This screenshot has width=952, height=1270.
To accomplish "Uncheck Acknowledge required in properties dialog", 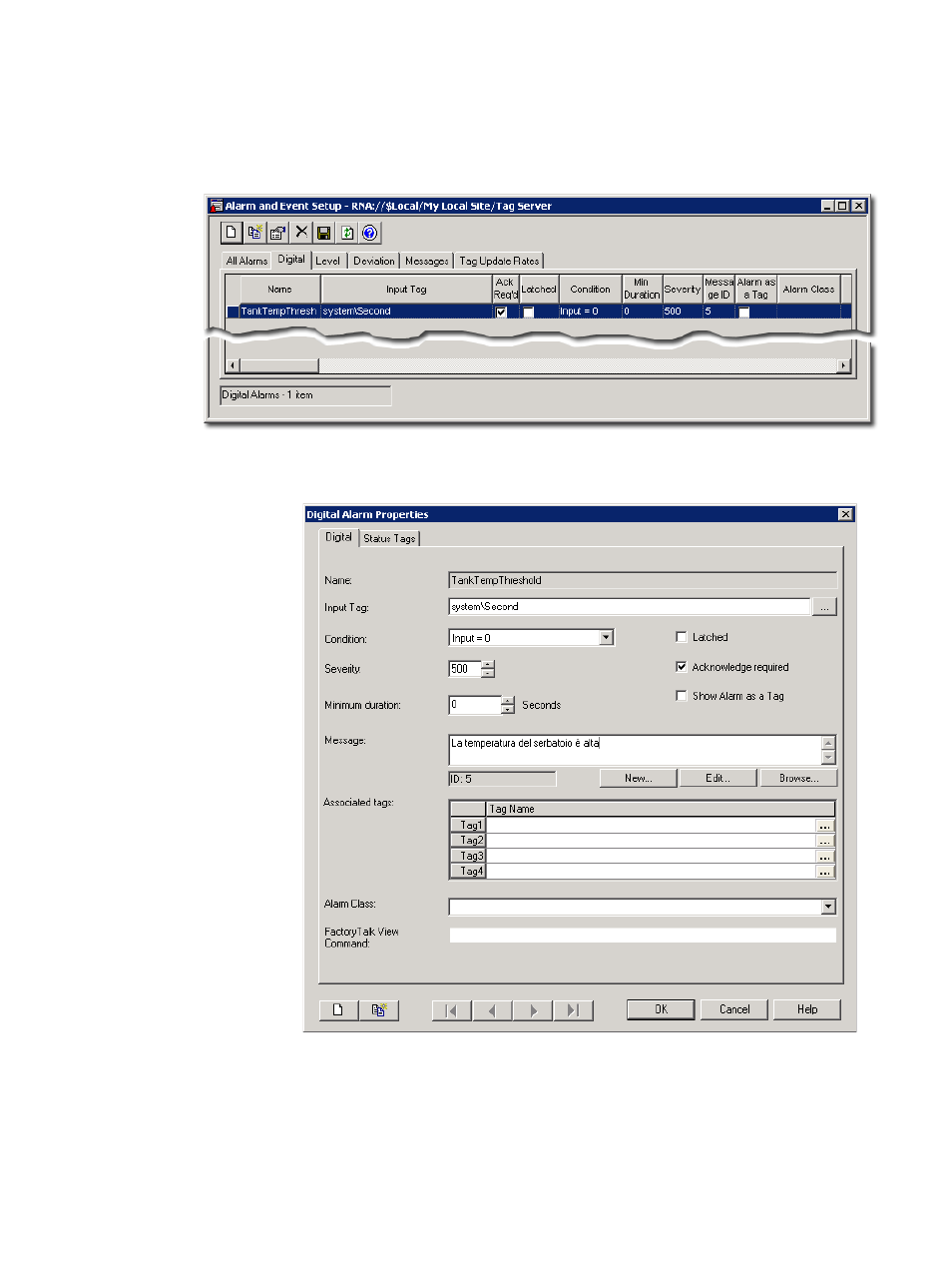I will tap(682, 666).
